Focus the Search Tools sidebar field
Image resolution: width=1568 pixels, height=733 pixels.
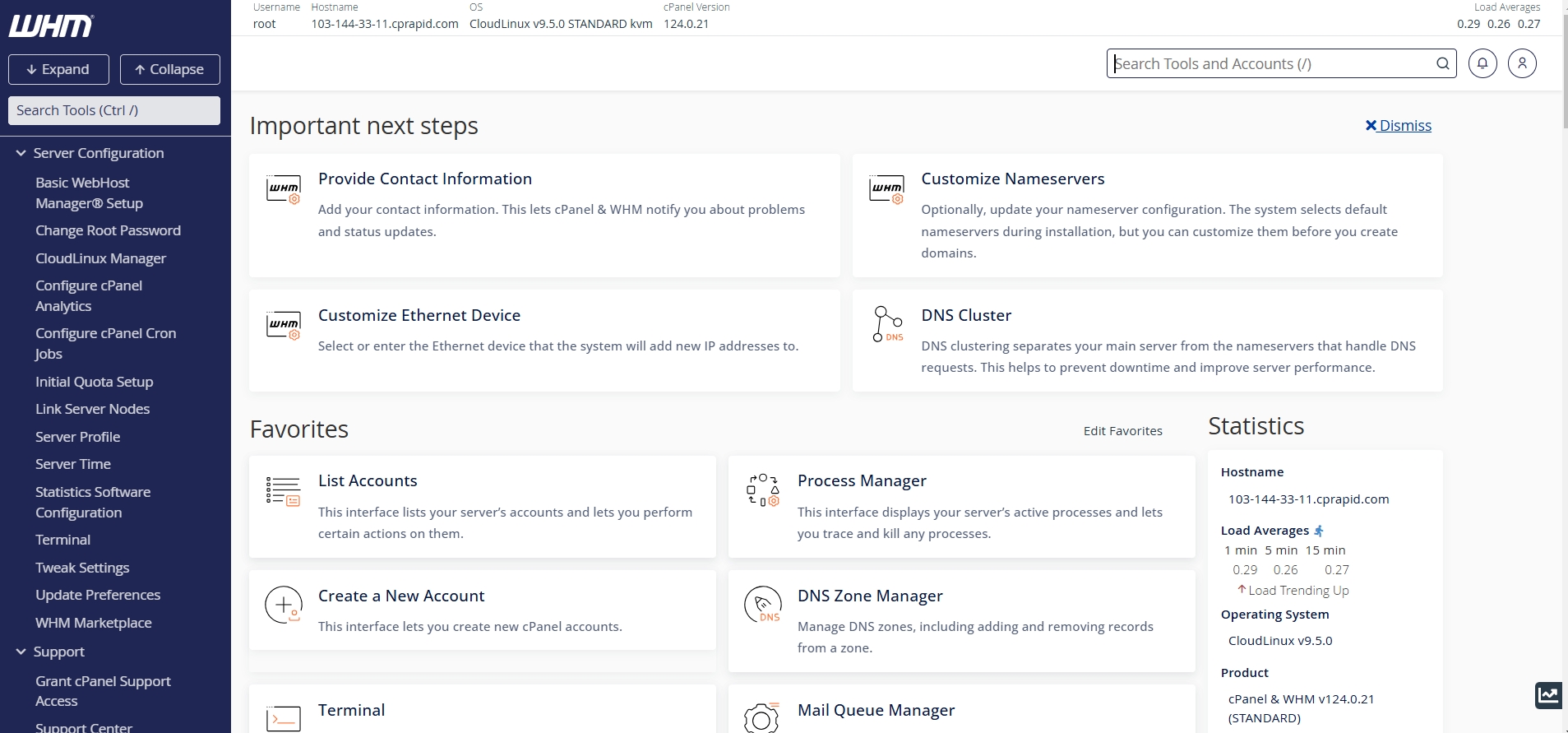(x=114, y=110)
